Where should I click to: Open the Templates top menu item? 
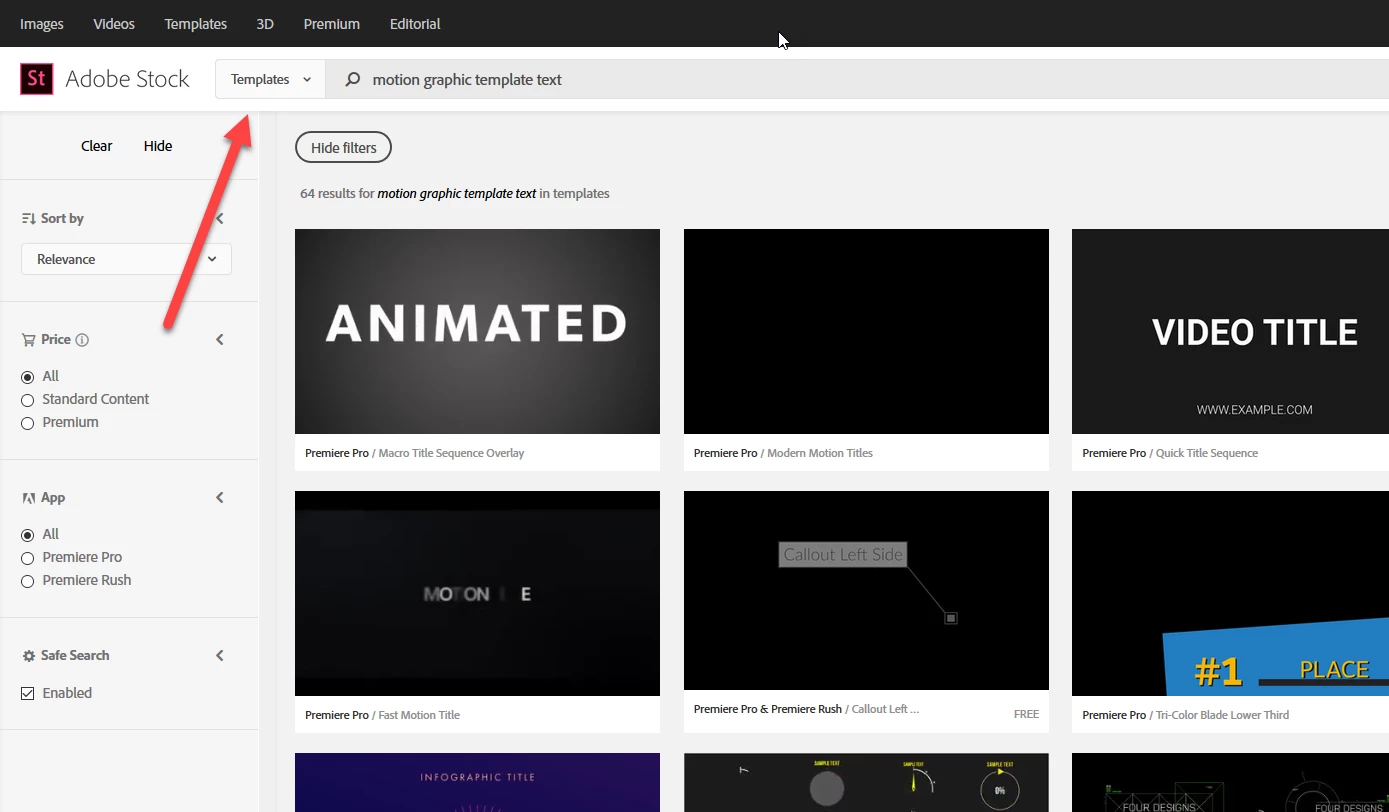[196, 24]
